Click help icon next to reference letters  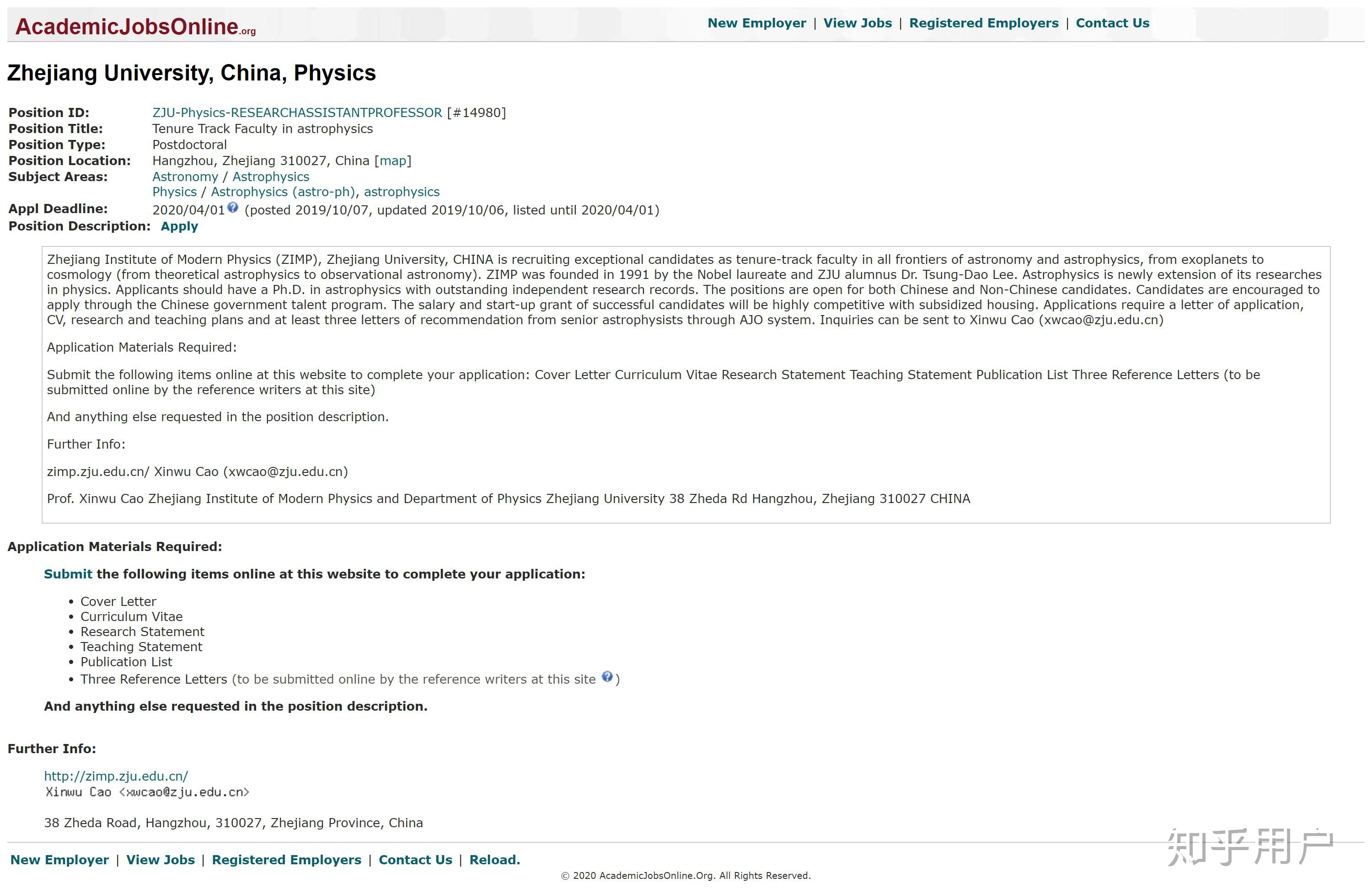(607, 677)
